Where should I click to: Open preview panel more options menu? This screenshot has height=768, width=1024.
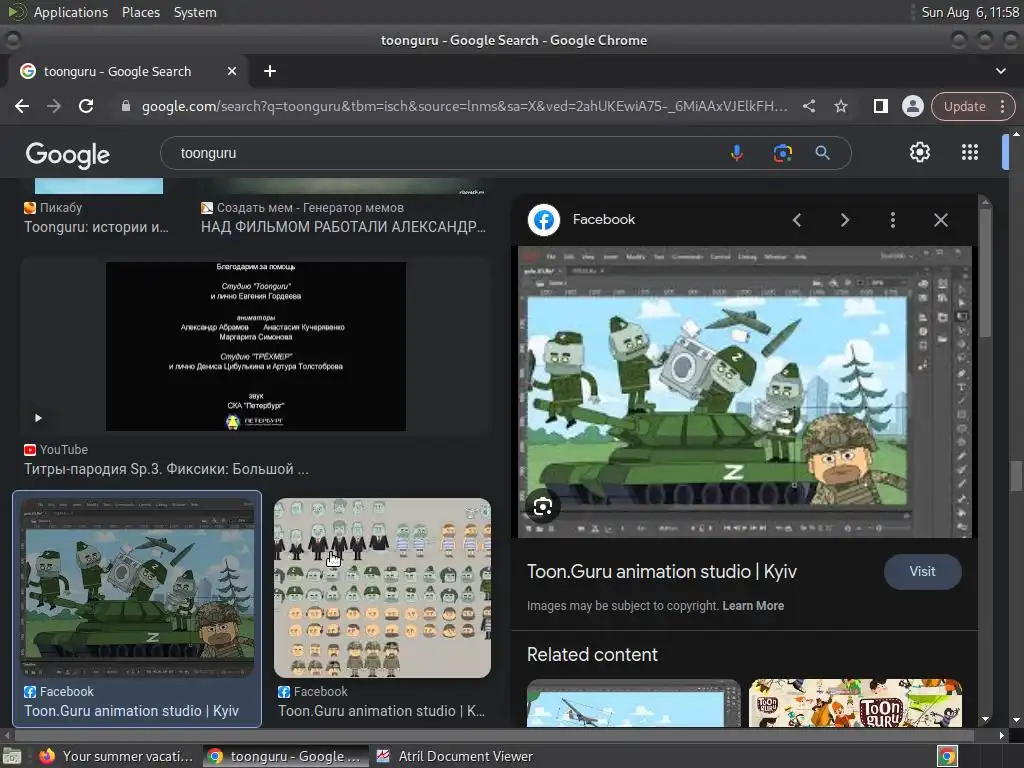click(x=893, y=220)
